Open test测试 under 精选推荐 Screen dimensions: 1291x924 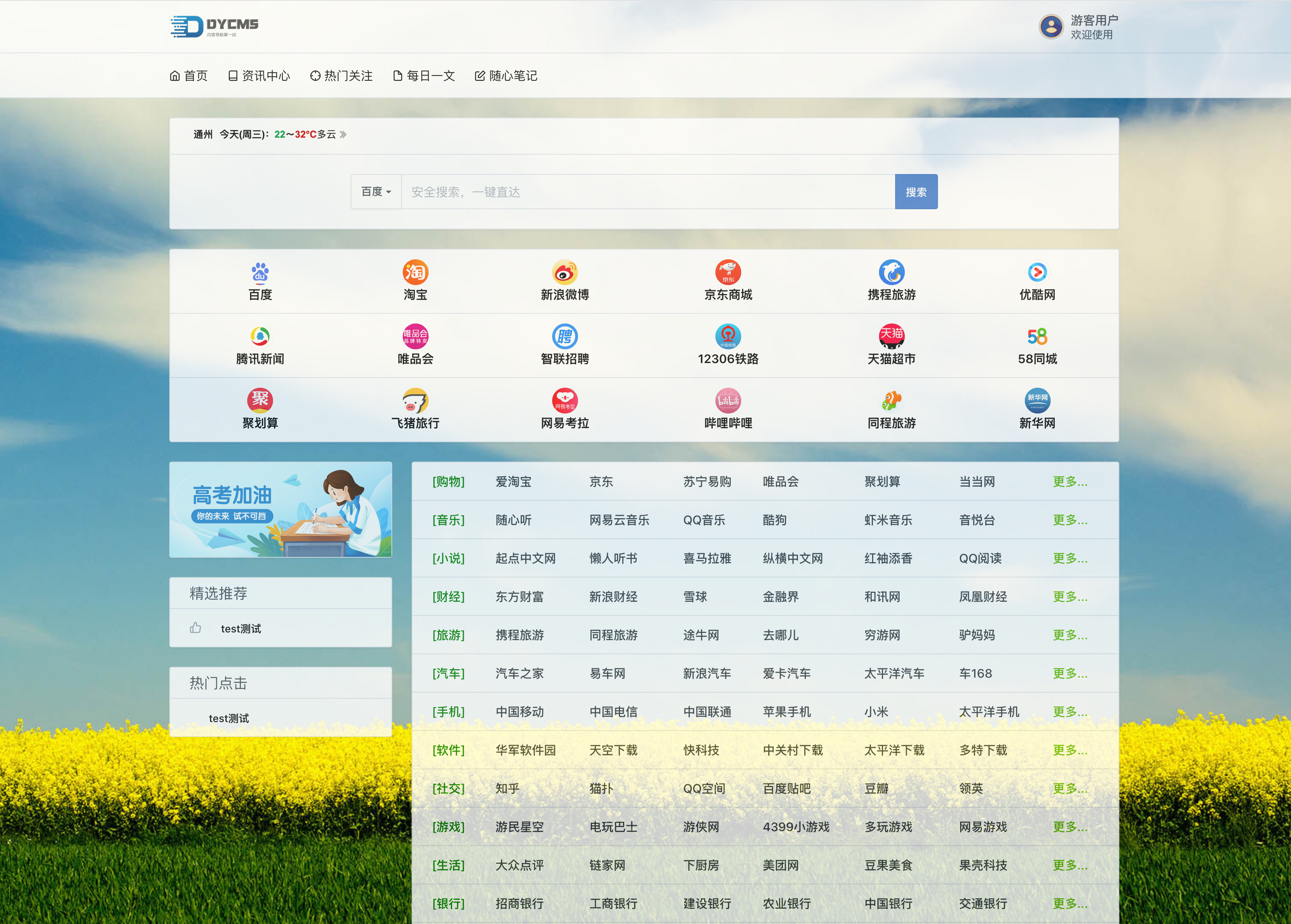coord(241,629)
